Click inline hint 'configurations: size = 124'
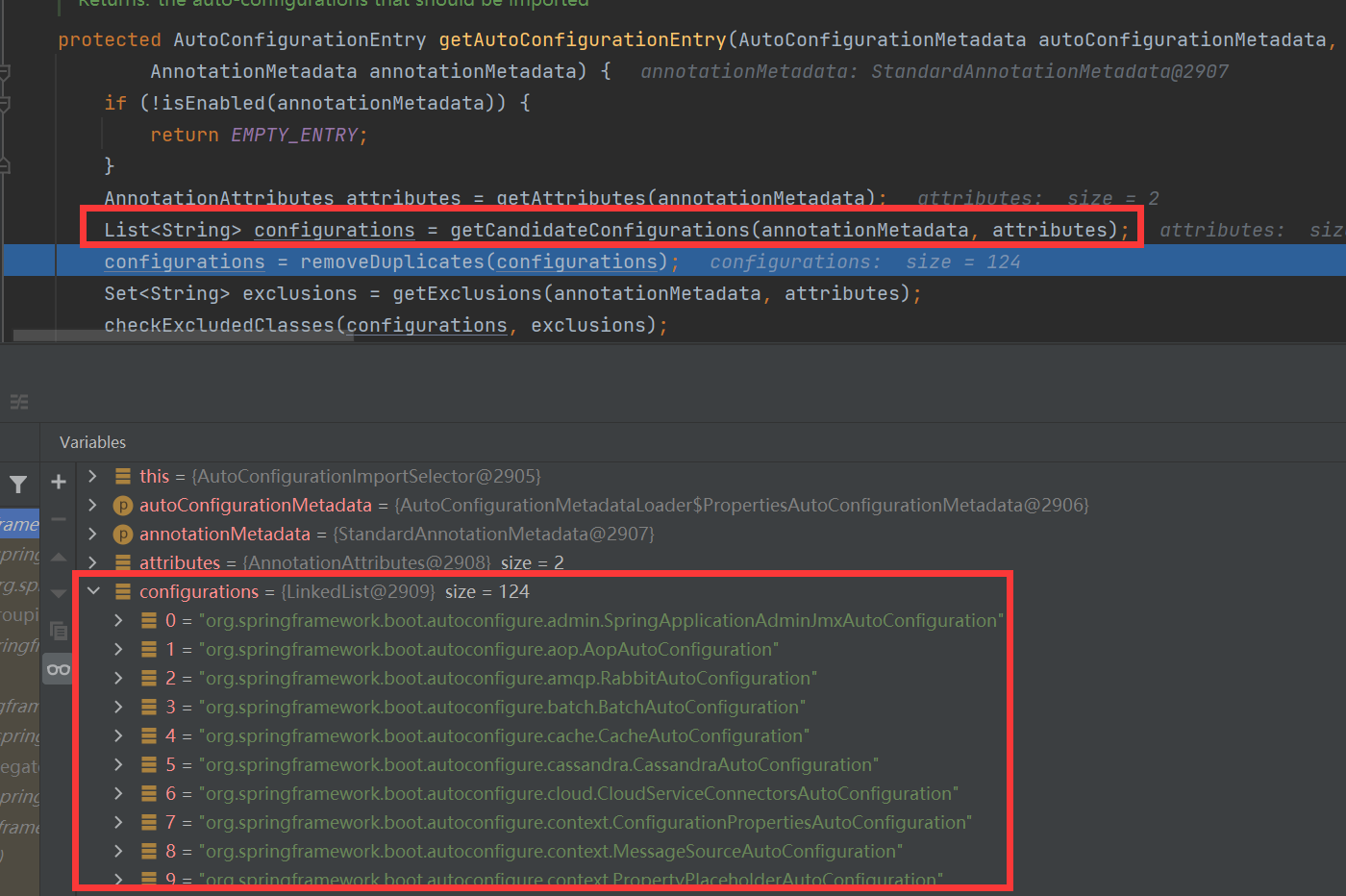The image size is (1346, 896). [x=865, y=261]
